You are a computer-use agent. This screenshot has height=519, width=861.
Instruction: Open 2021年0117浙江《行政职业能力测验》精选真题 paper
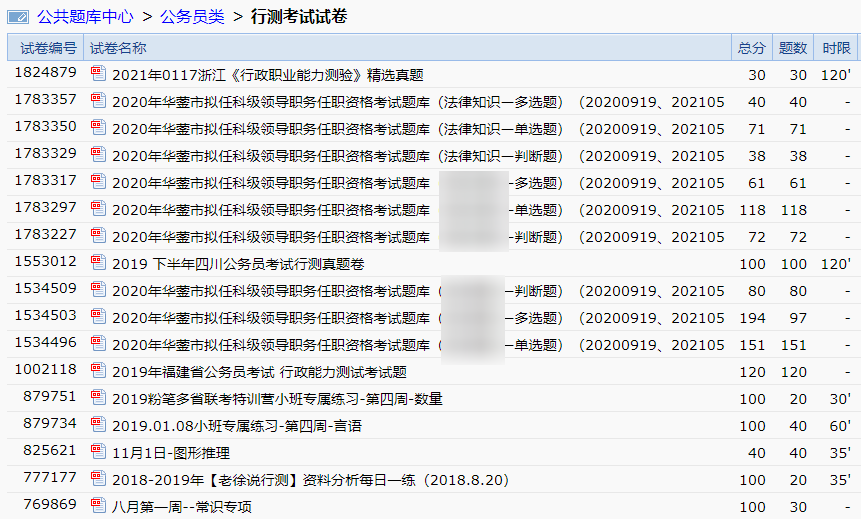tap(267, 75)
